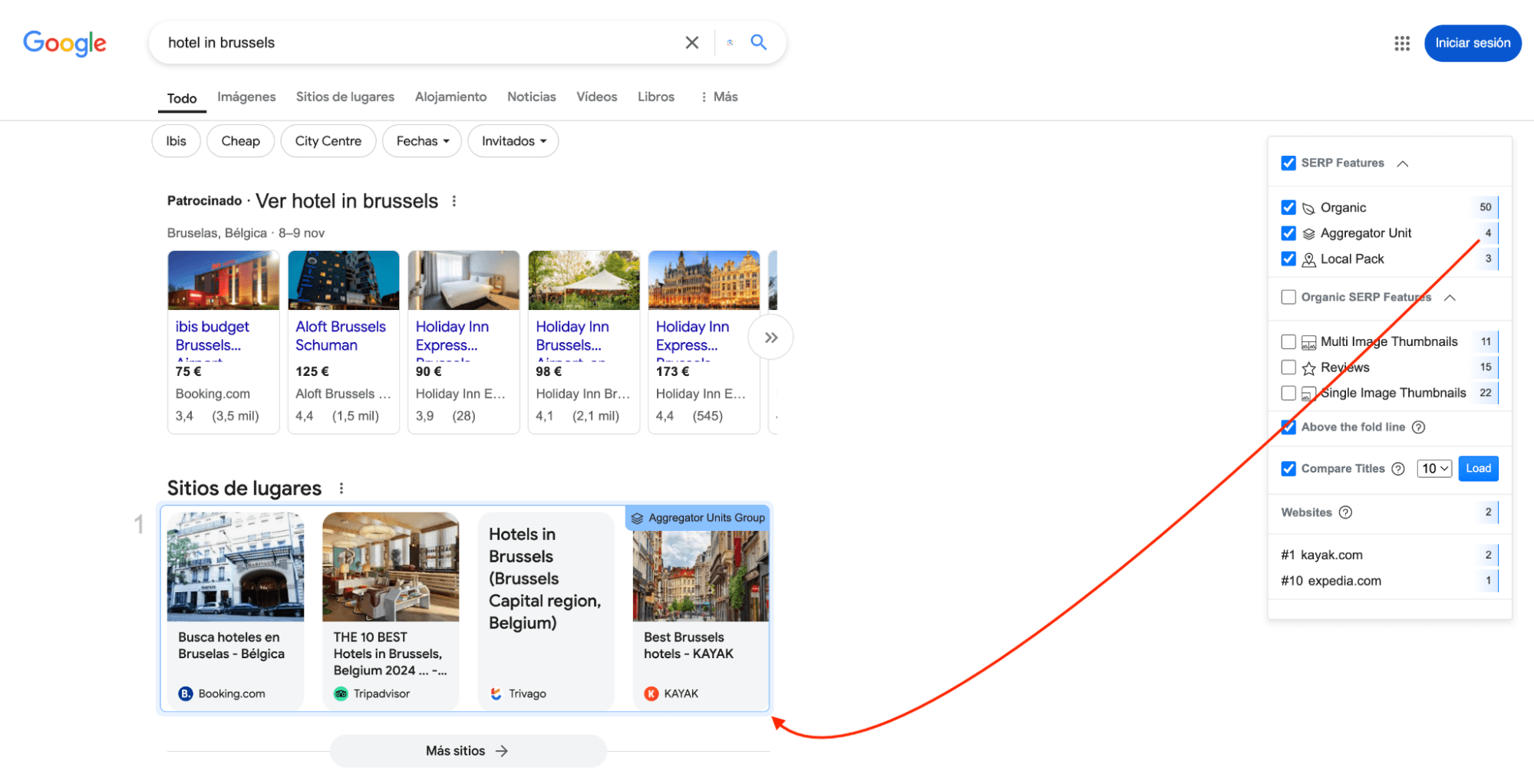Click the Multi Image Thumbnails icon
The height and width of the screenshot is (784, 1534).
tap(1308, 342)
